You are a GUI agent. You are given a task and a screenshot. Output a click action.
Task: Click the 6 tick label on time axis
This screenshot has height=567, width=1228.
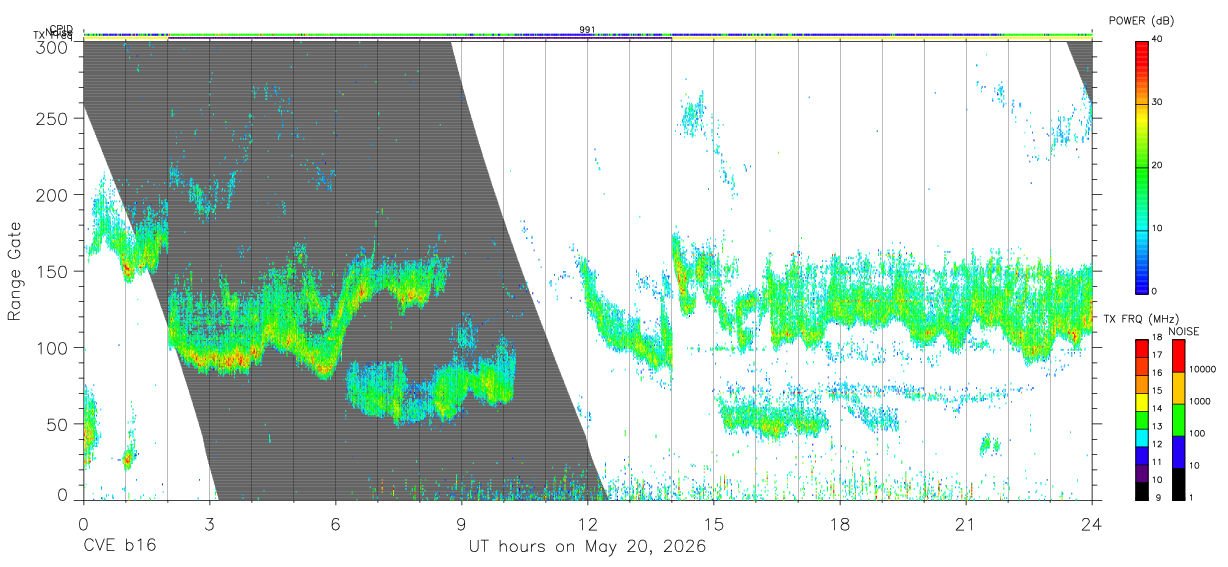pos(335,524)
